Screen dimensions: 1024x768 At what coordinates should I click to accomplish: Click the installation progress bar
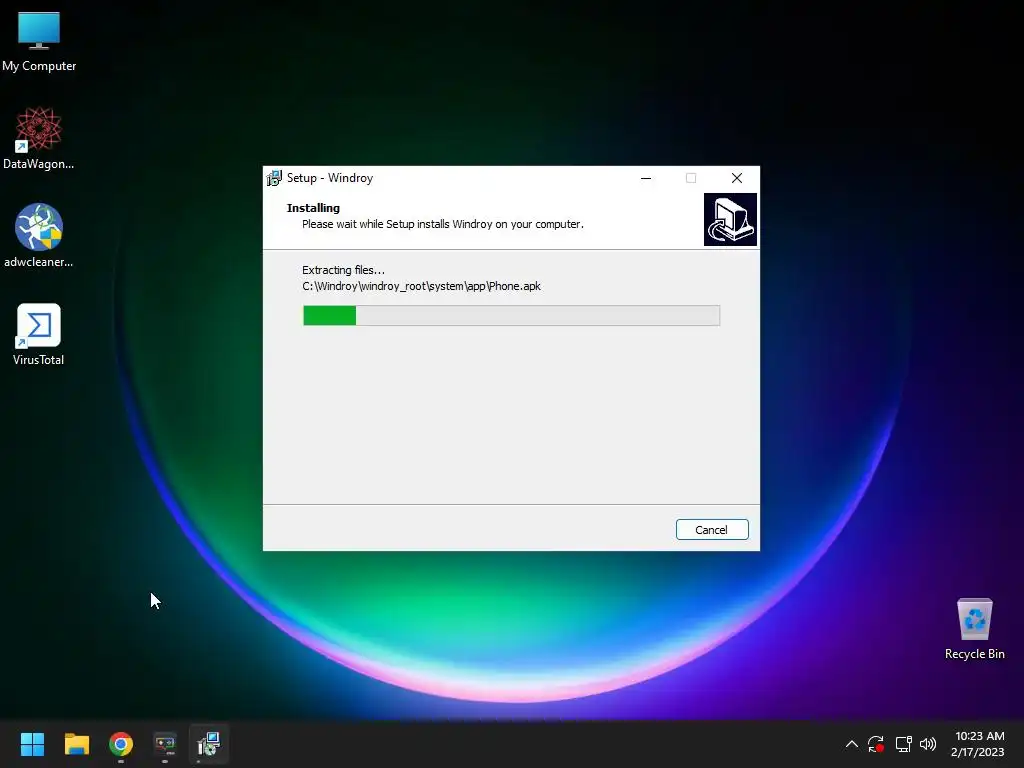pyautogui.click(x=511, y=315)
